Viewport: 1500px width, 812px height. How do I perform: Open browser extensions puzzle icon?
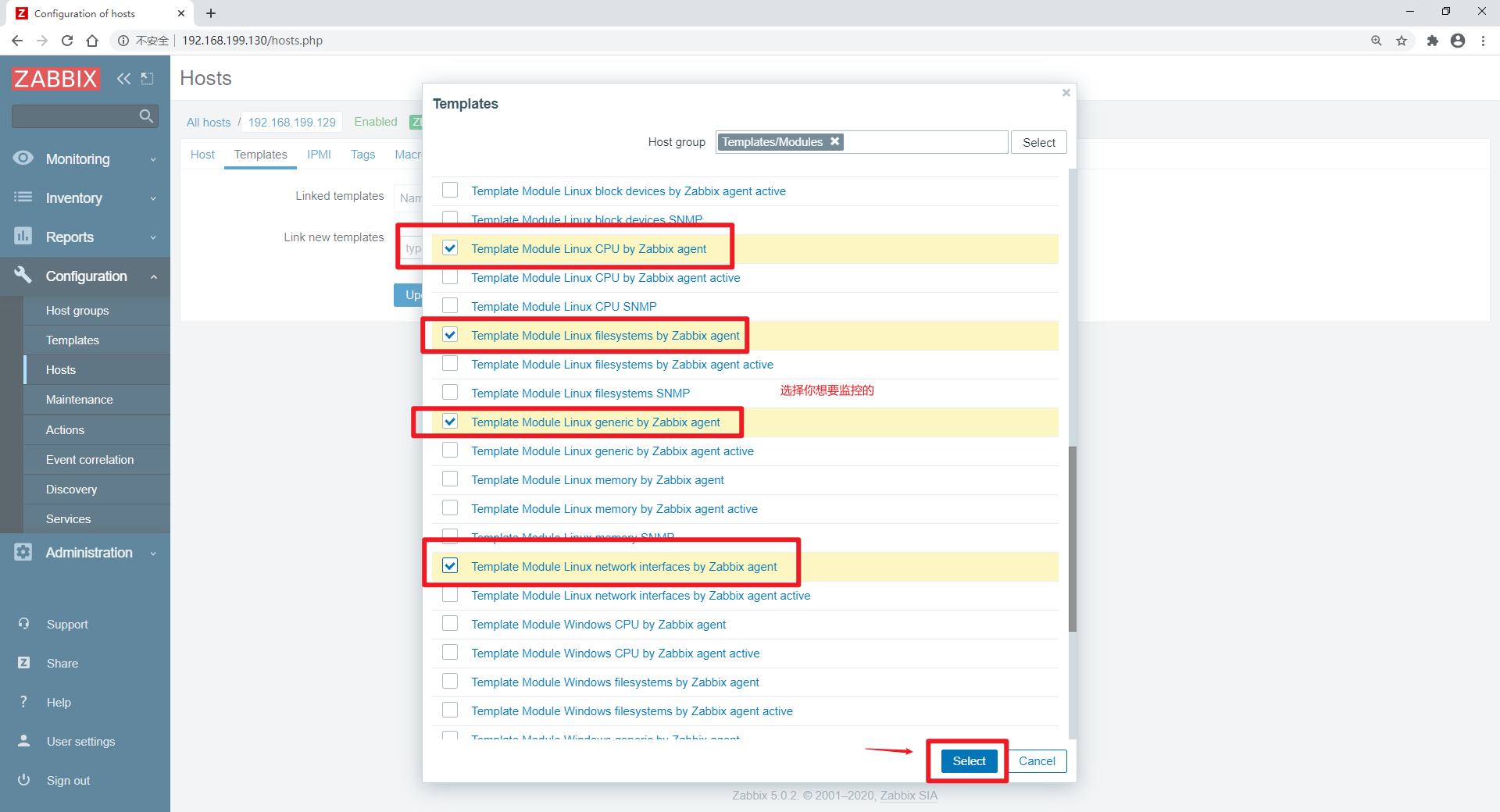[x=1432, y=41]
